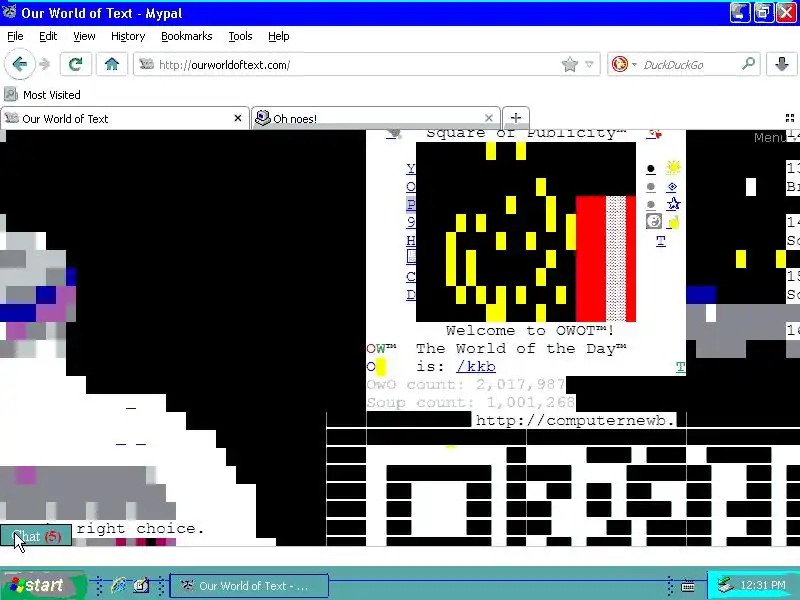Click the blue diamond icon link
Screen dimensions: 800x600
672,187
